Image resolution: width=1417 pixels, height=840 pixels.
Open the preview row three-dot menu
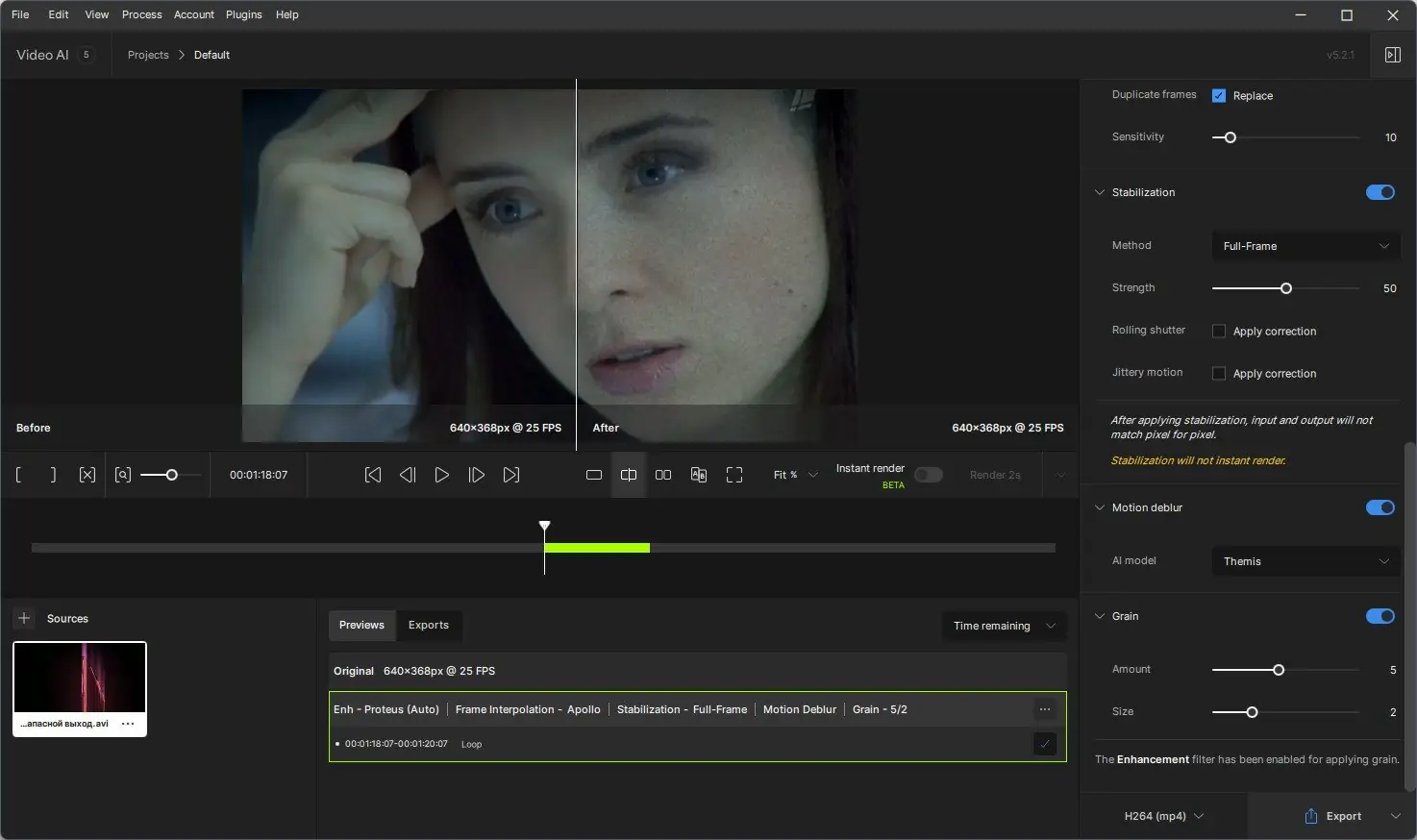point(1045,709)
